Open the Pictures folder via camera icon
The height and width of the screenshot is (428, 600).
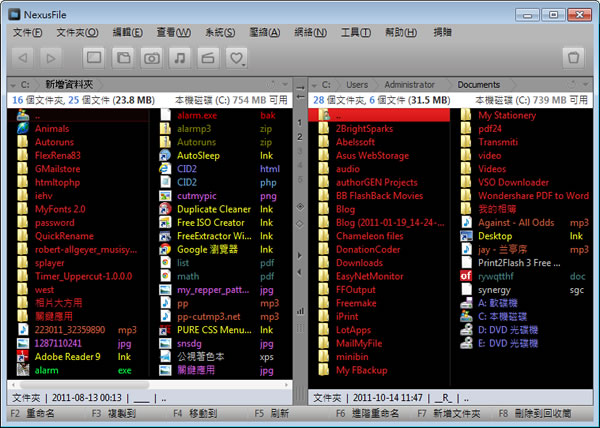[x=151, y=59]
